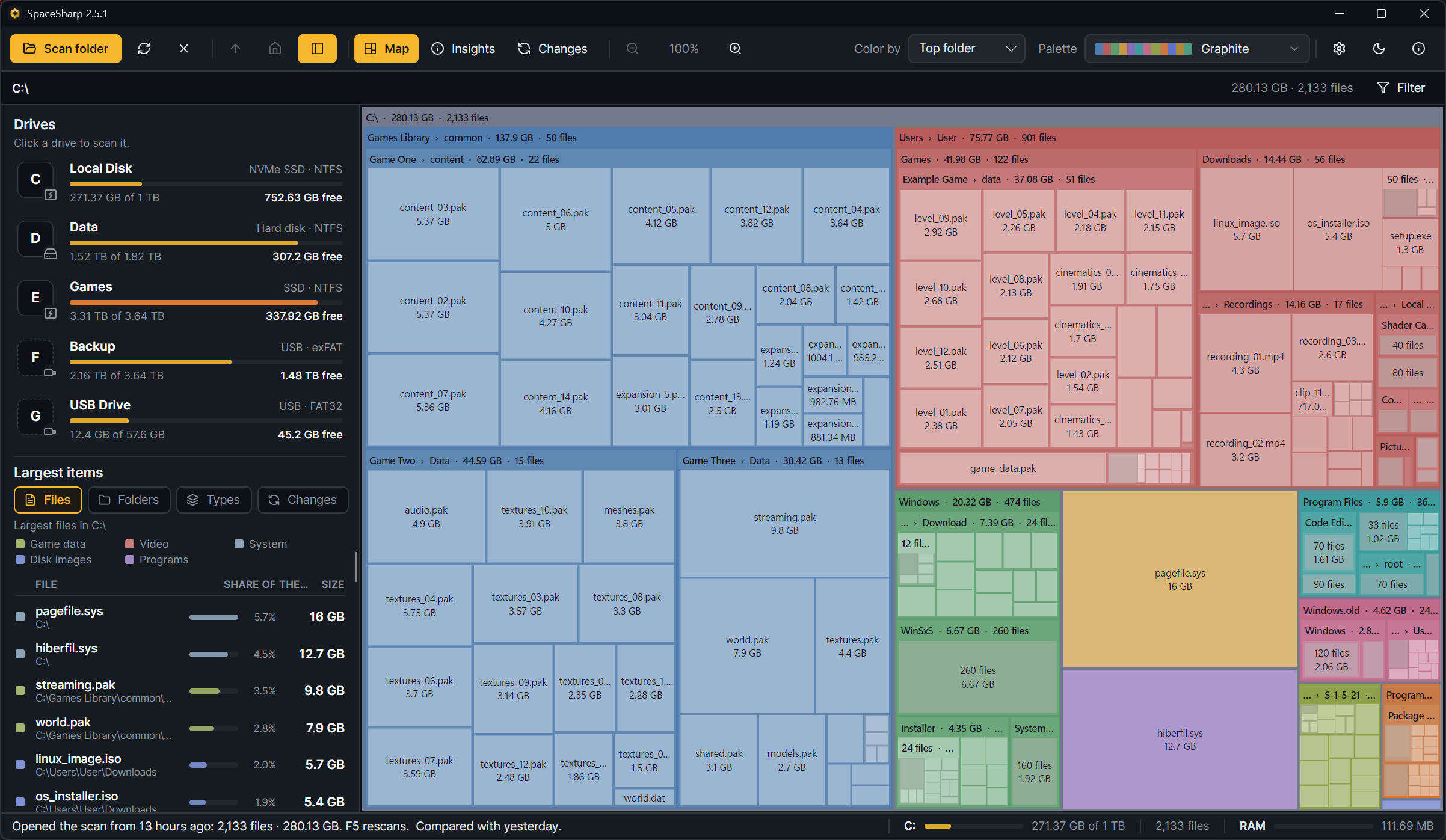
Task: Select drive D Data icon
Action: click(x=36, y=238)
